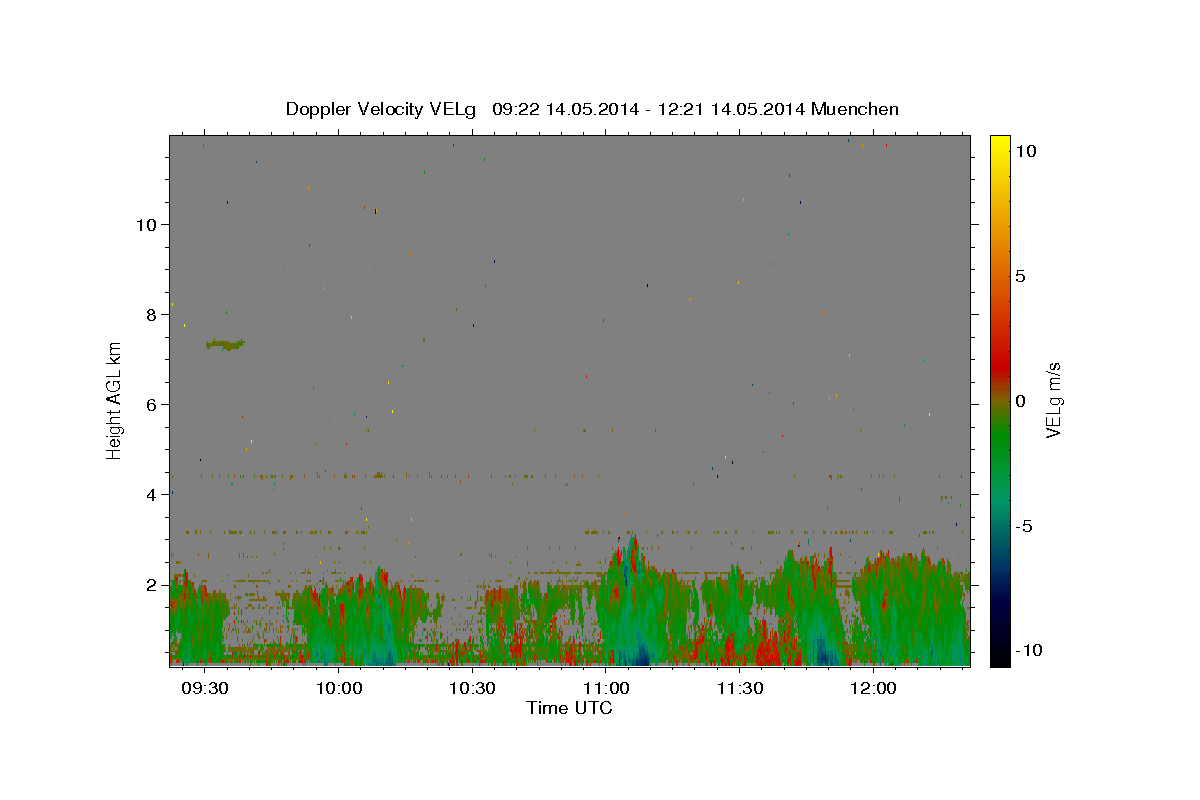Select the colorbar's 0 value label
Viewport: 1200px width, 800px height.
pyautogui.click(x=1020, y=401)
